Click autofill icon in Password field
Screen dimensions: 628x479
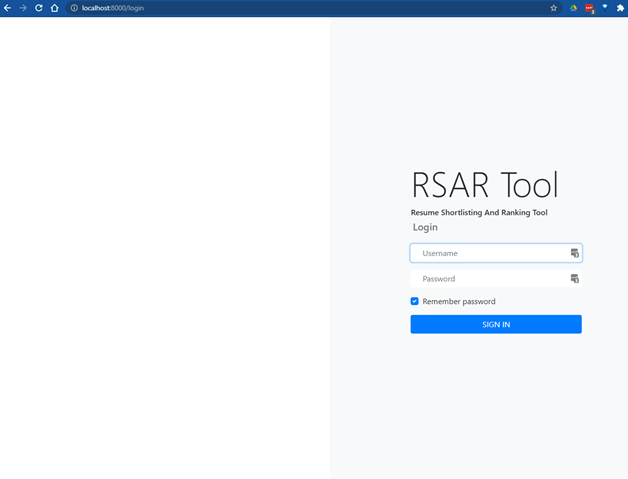575,279
